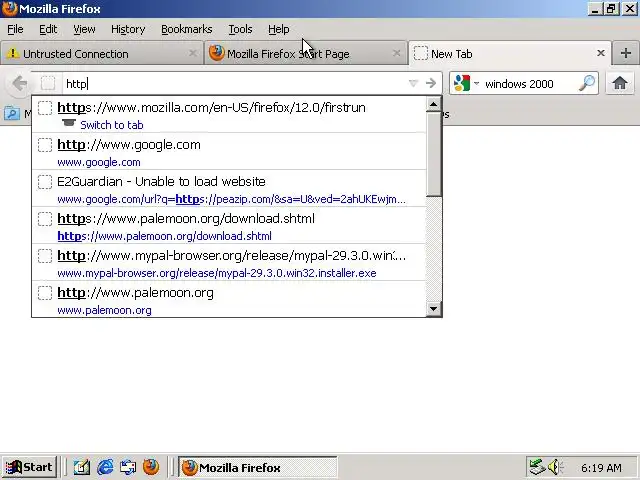Click the address bar text field
The width and height of the screenshot is (640, 480).
235,84
